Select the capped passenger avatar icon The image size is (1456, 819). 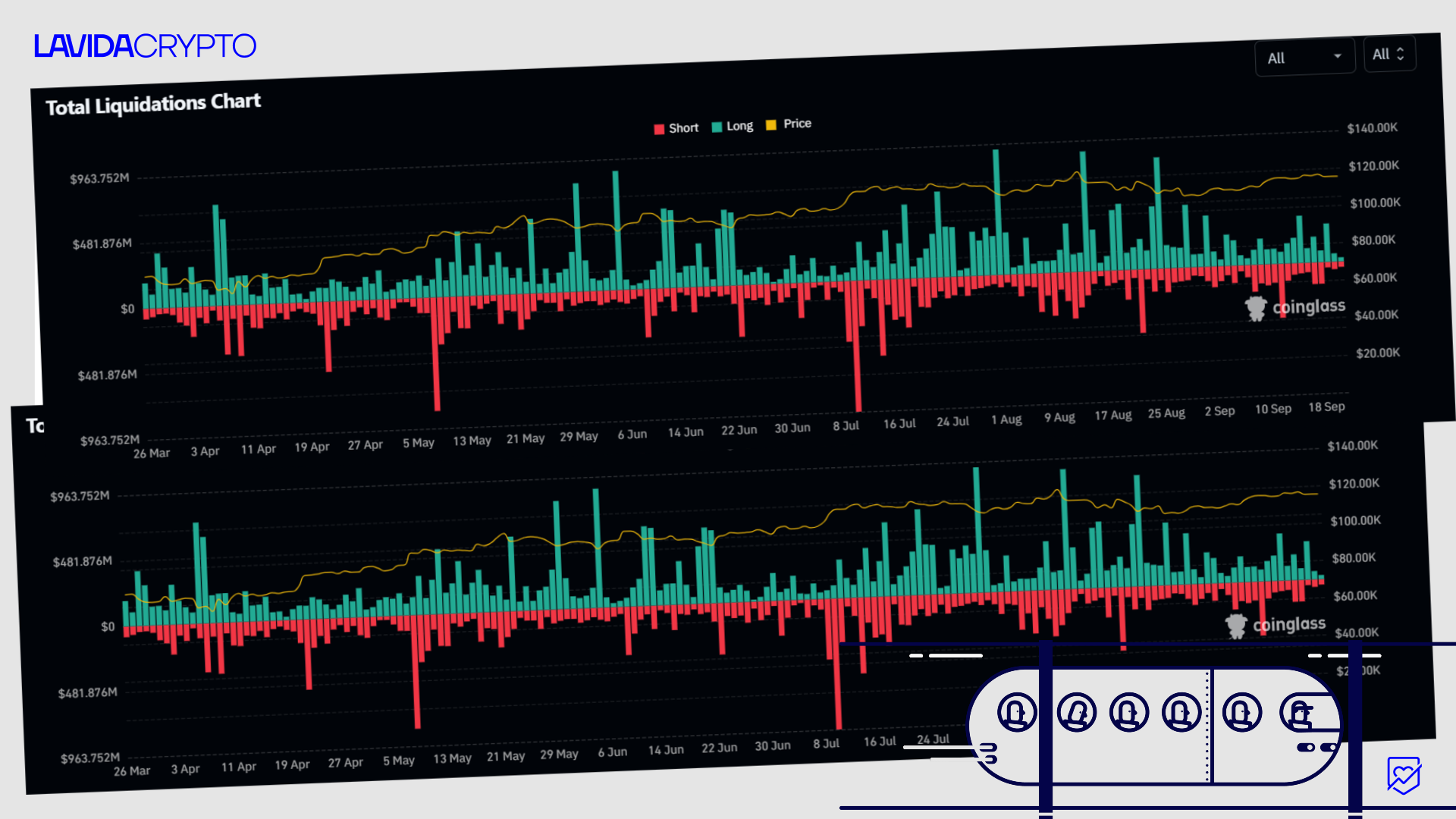[1299, 712]
